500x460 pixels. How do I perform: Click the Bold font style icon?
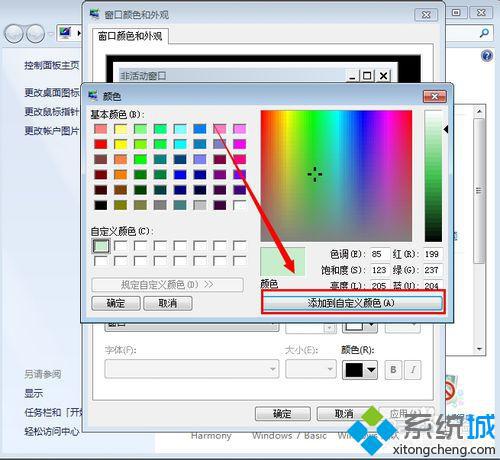pos(393,370)
